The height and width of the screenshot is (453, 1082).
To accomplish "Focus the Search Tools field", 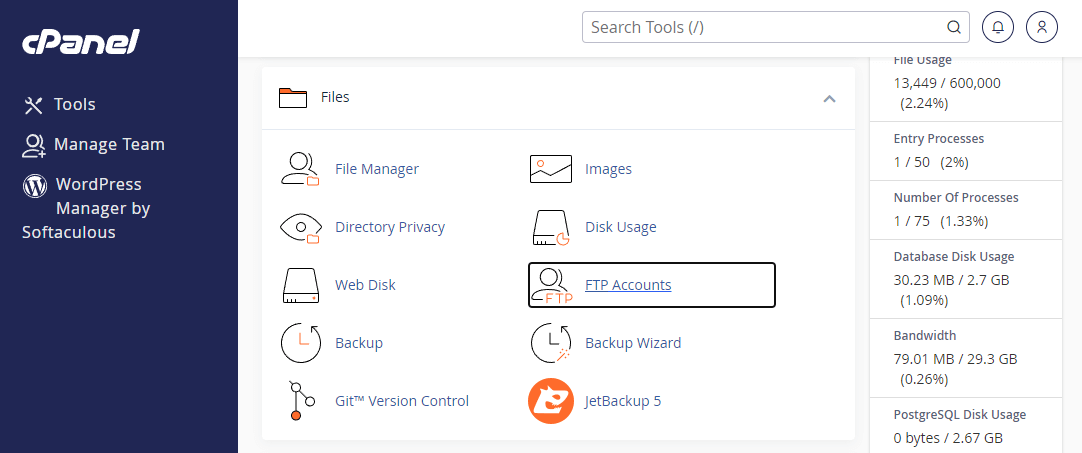I will 776,27.
